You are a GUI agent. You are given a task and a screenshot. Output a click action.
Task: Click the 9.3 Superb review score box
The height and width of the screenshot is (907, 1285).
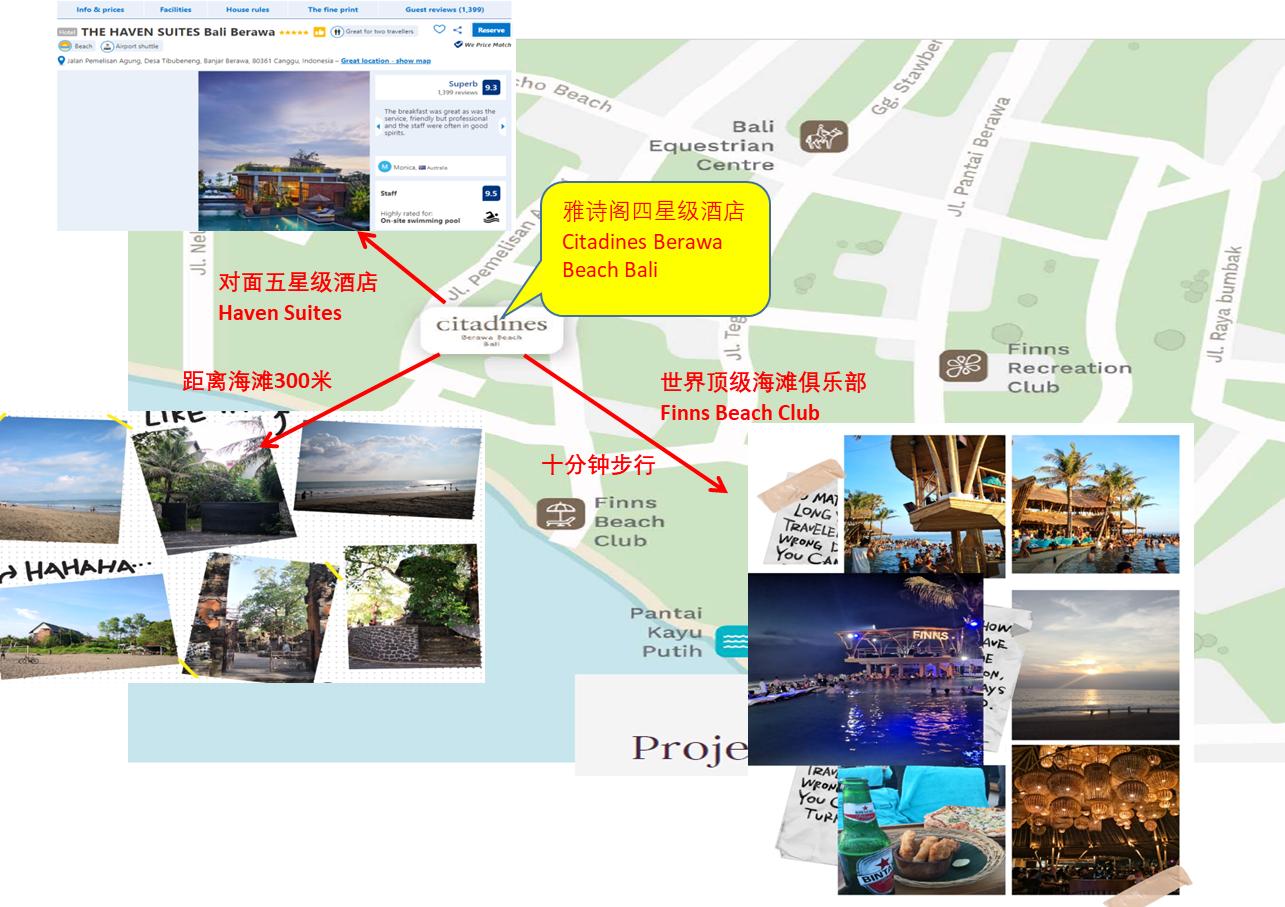(x=490, y=88)
